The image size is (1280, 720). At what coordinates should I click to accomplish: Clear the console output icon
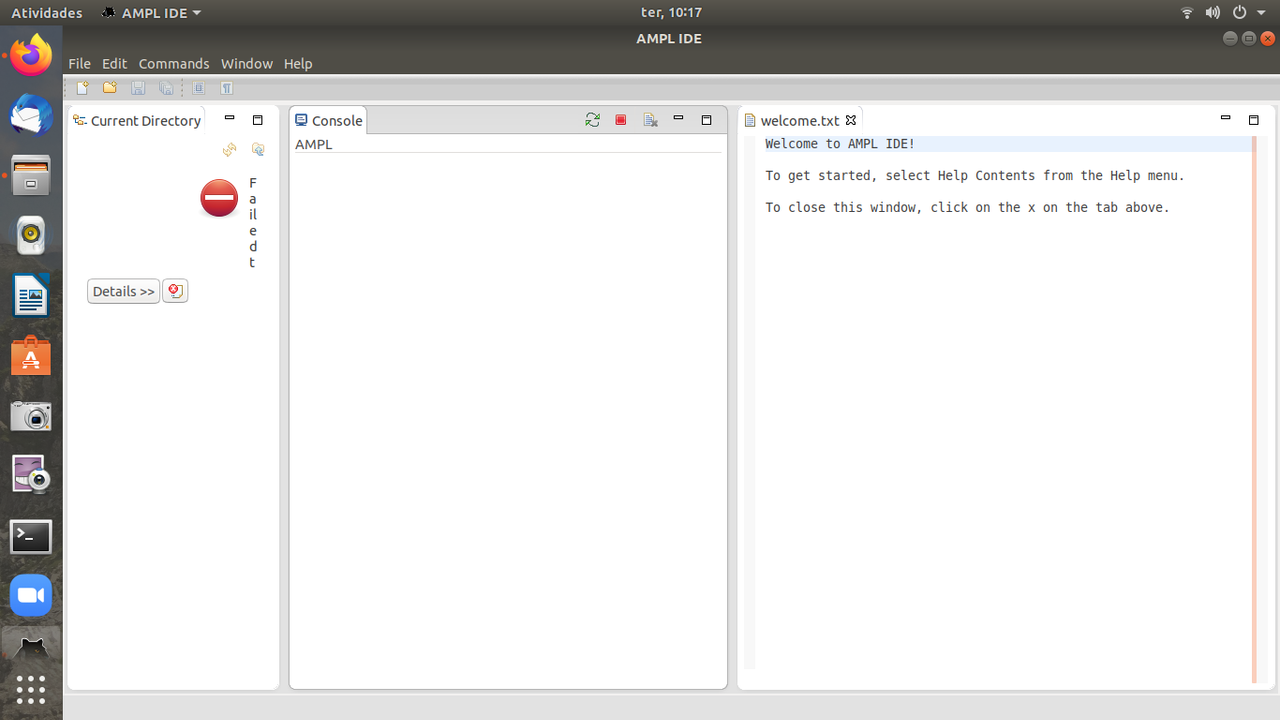(x=651, y=120)
